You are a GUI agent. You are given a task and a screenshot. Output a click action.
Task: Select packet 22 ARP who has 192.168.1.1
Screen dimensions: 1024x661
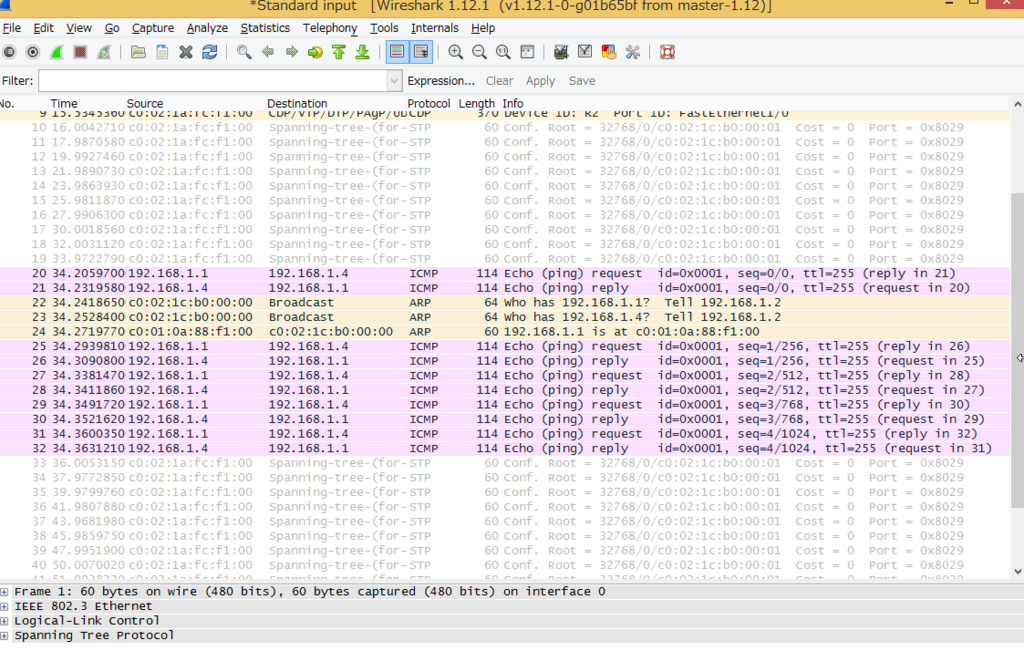tap(505, 303)
